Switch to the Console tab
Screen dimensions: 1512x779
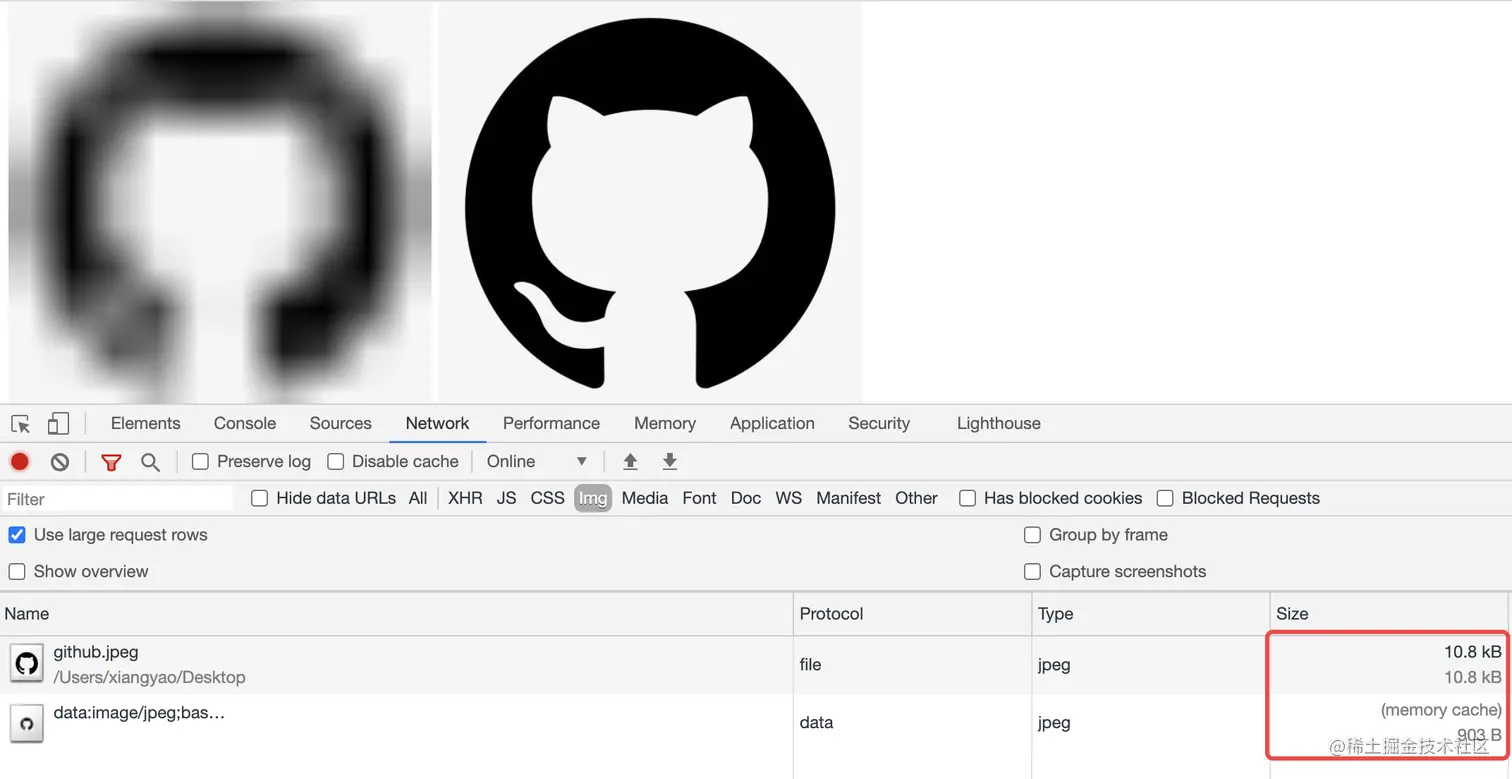tap(245, 423)
